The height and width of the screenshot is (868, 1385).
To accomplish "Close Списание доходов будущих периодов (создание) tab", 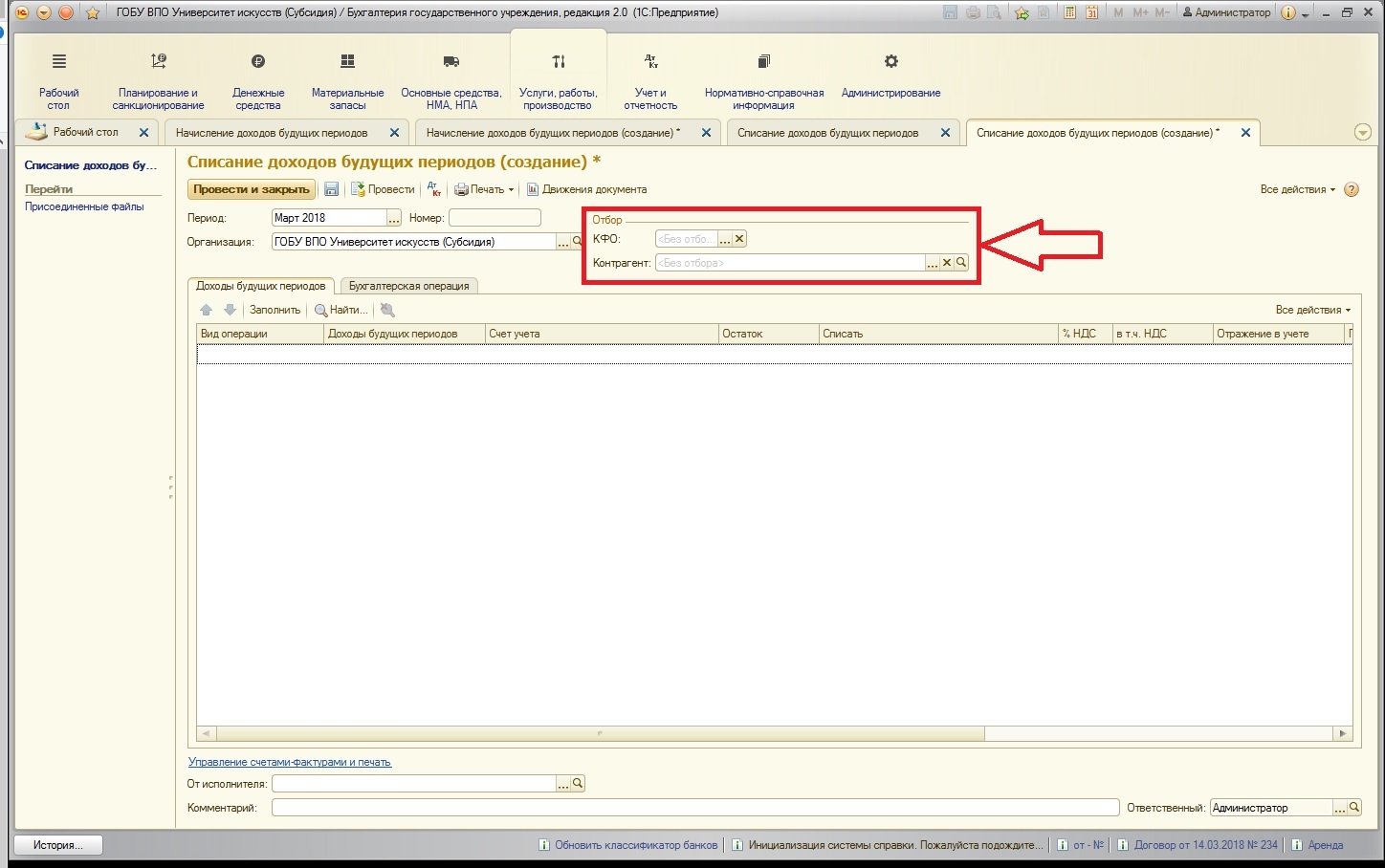I will [x=1245, y=133].
